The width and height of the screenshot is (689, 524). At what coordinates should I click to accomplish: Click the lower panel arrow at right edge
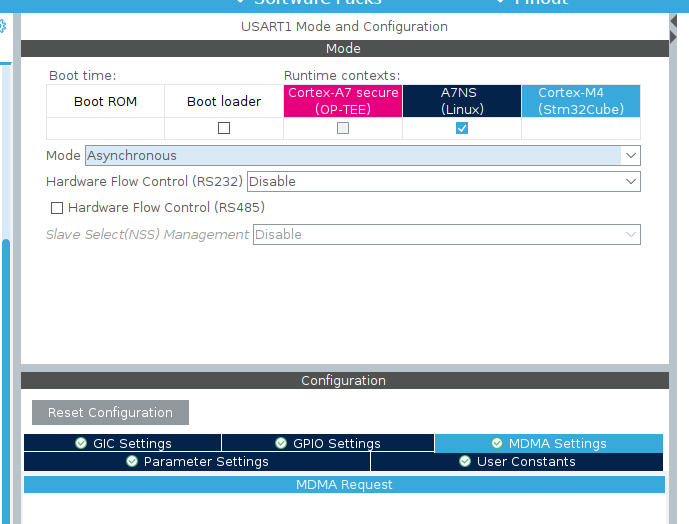pyautogui.click(x=674, y=36)
